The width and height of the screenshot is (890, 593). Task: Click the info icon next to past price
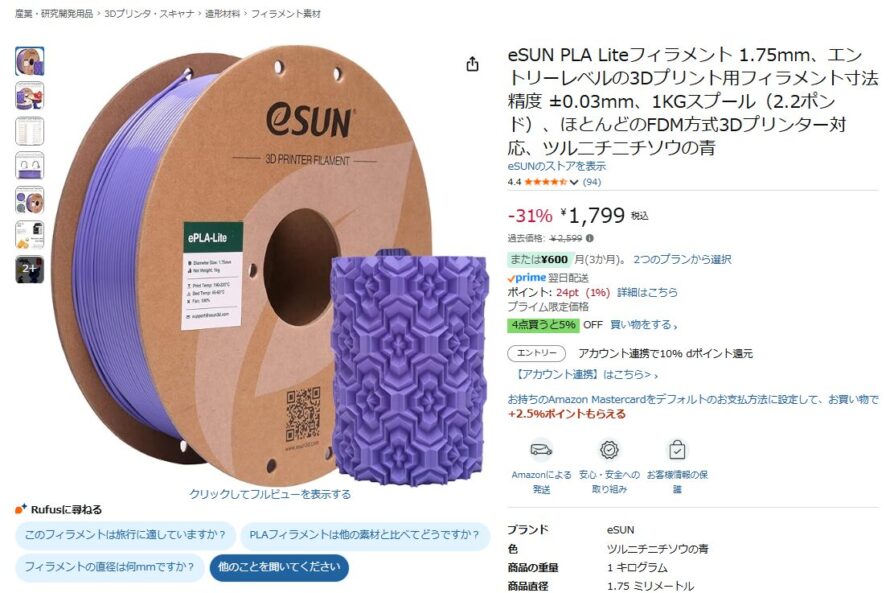click(x=590, y=238)
